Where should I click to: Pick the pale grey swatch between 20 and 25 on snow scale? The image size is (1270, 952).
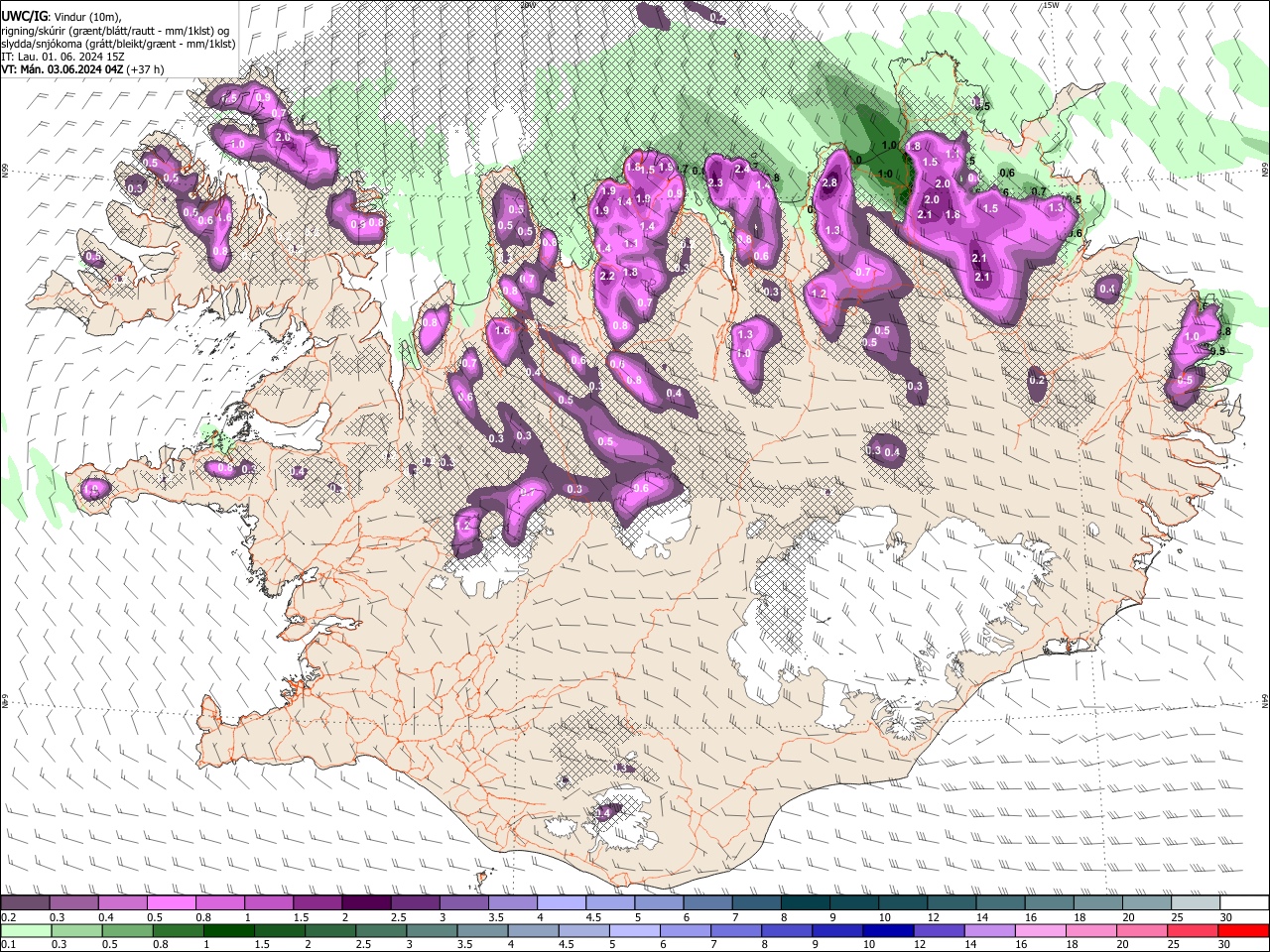pos(1148,903)
